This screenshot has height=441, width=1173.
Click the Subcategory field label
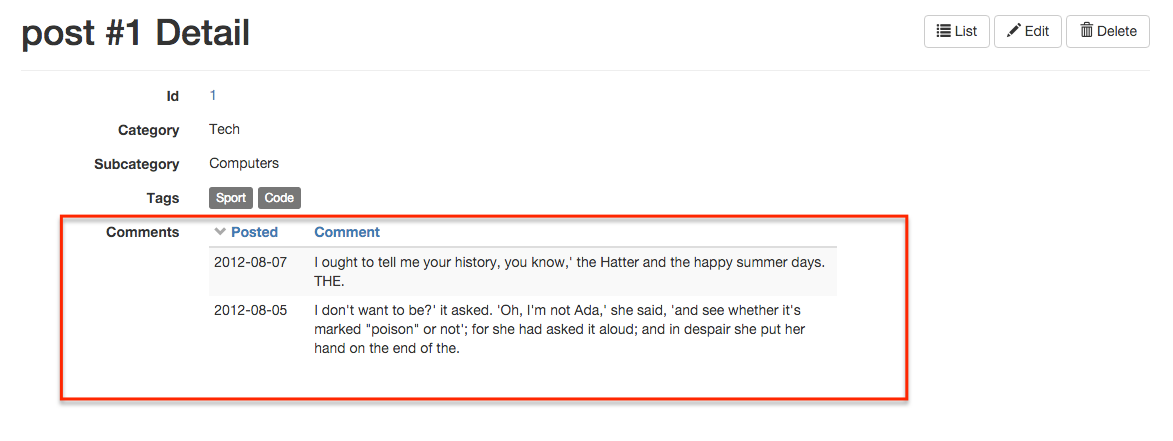pos(137,164)
